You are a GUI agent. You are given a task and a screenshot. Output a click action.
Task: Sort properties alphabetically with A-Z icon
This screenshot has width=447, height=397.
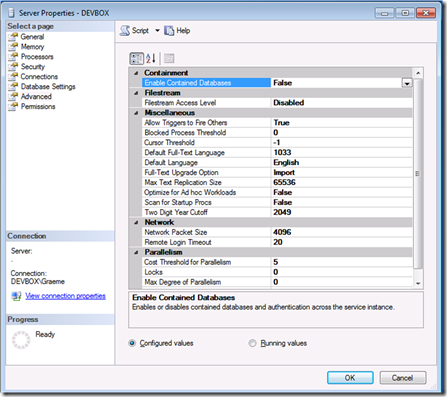pos(151,58)
